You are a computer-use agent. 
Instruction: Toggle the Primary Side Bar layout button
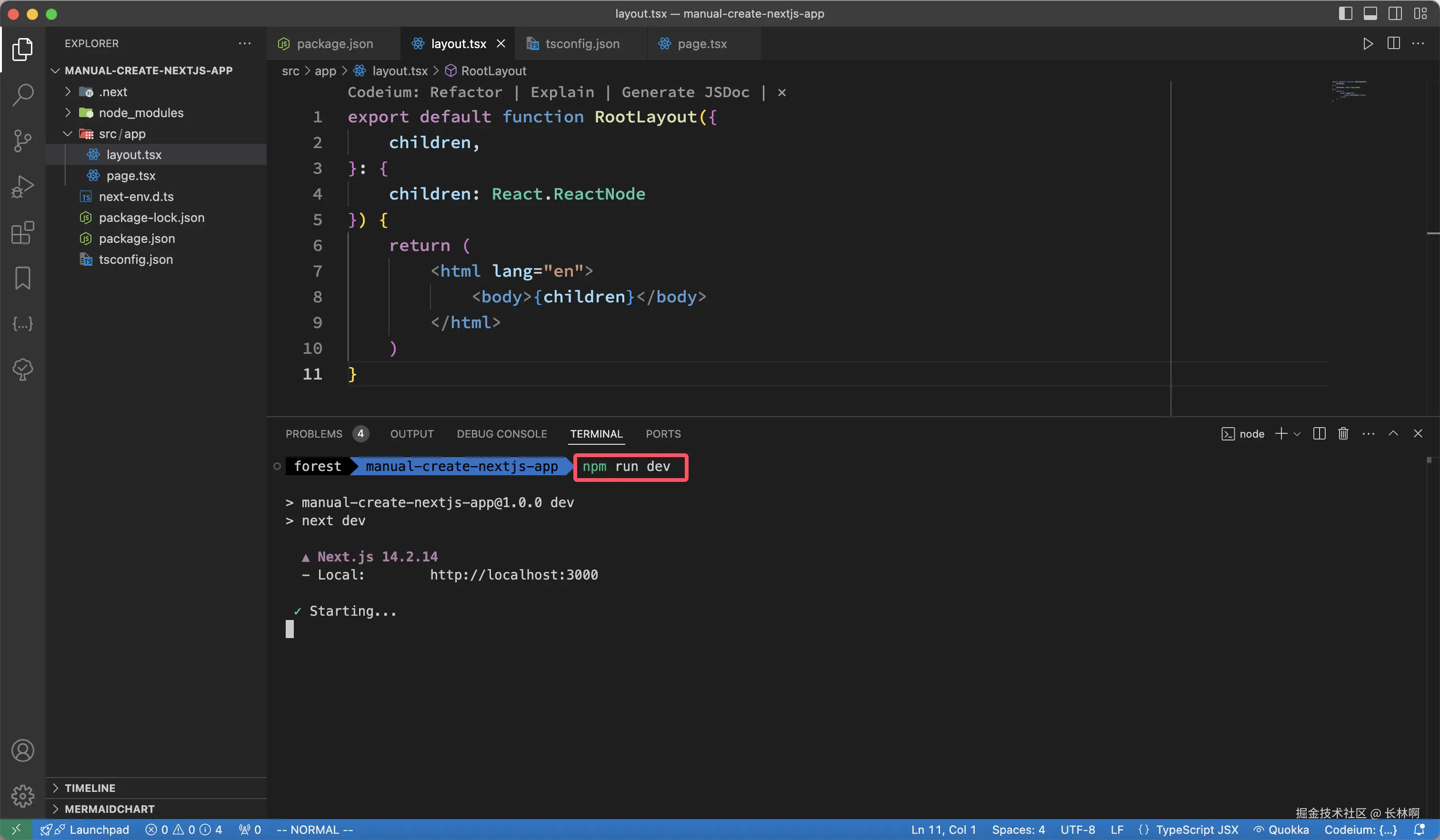click(x=1345, y=14)
